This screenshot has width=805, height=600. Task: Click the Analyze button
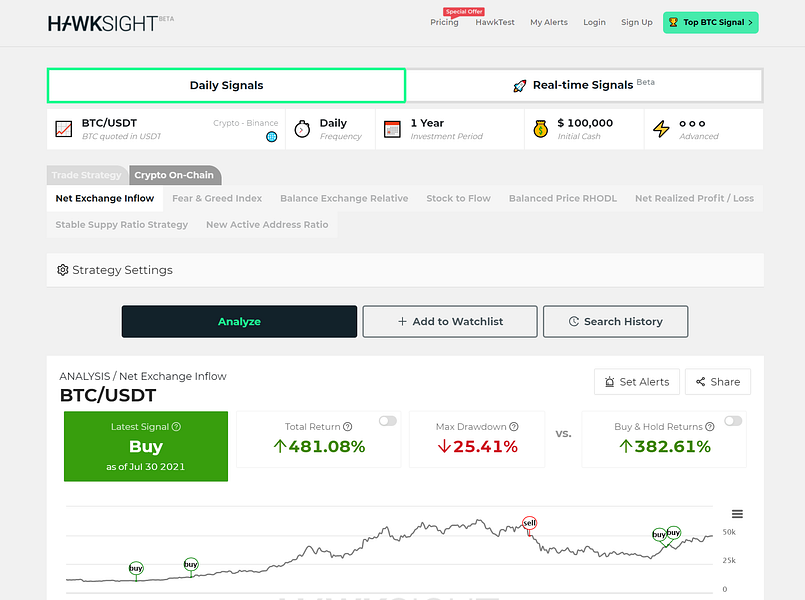pyautogui.click(x=239, y=321)
